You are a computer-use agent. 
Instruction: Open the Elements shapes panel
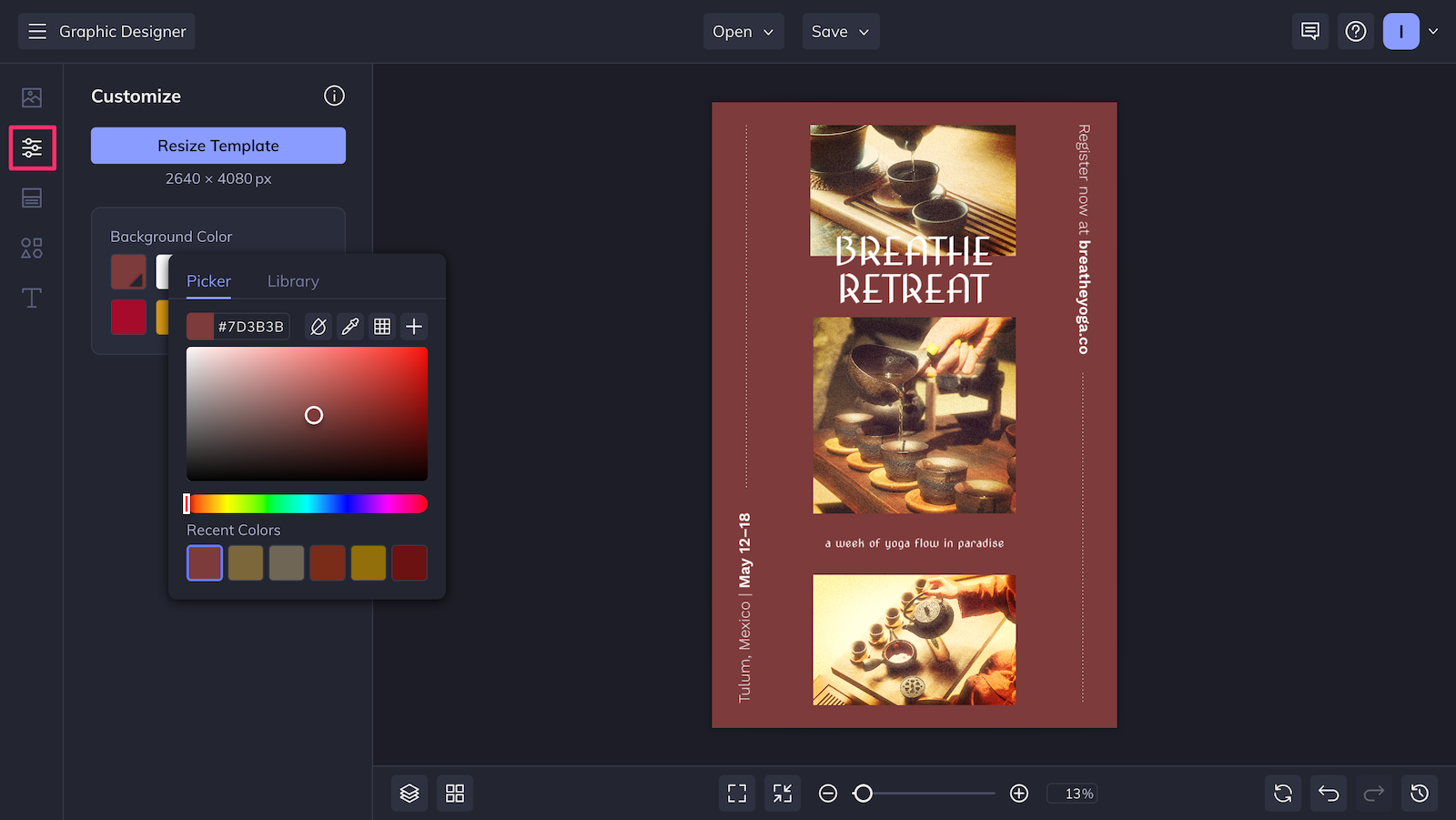[x=32, y=248]
